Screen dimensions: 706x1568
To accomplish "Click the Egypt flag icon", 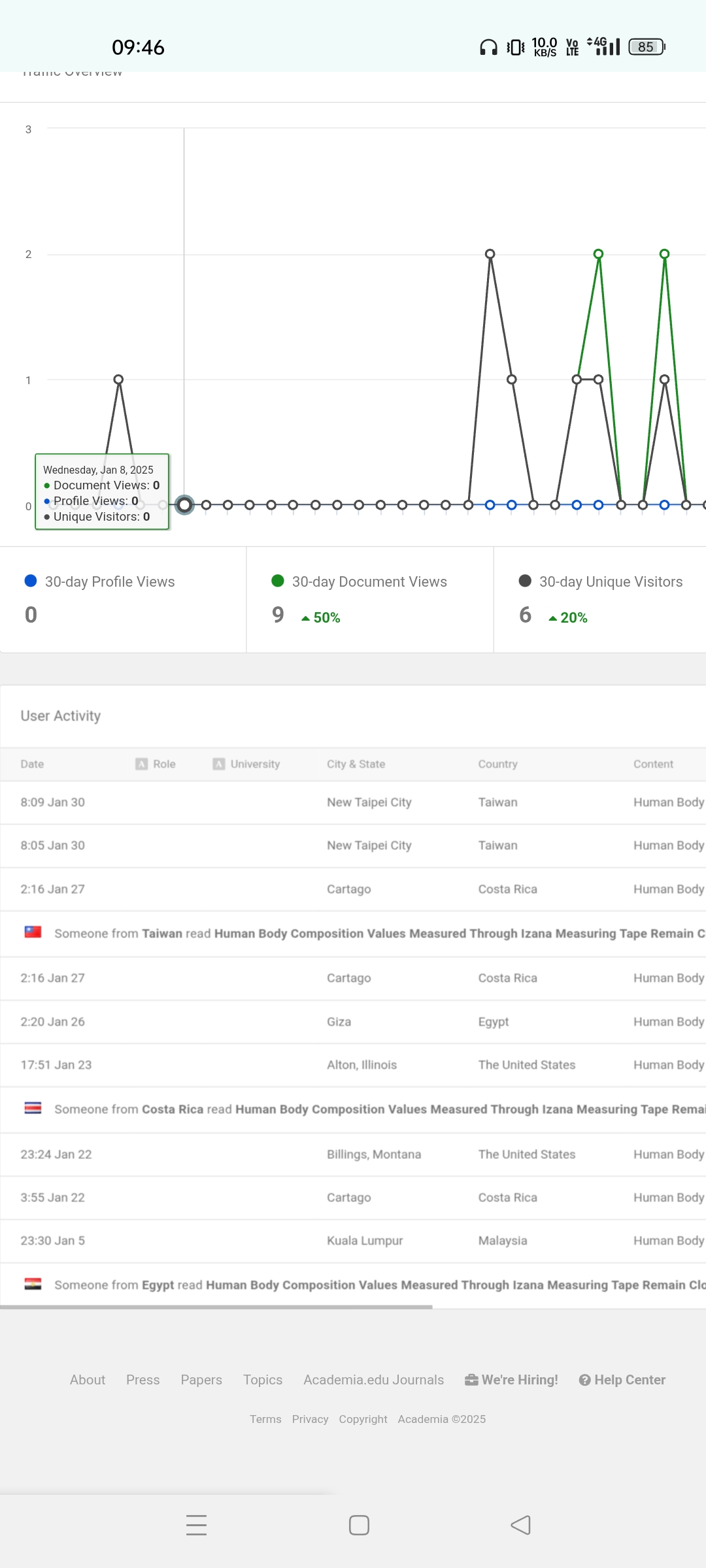I will 33,1284.
